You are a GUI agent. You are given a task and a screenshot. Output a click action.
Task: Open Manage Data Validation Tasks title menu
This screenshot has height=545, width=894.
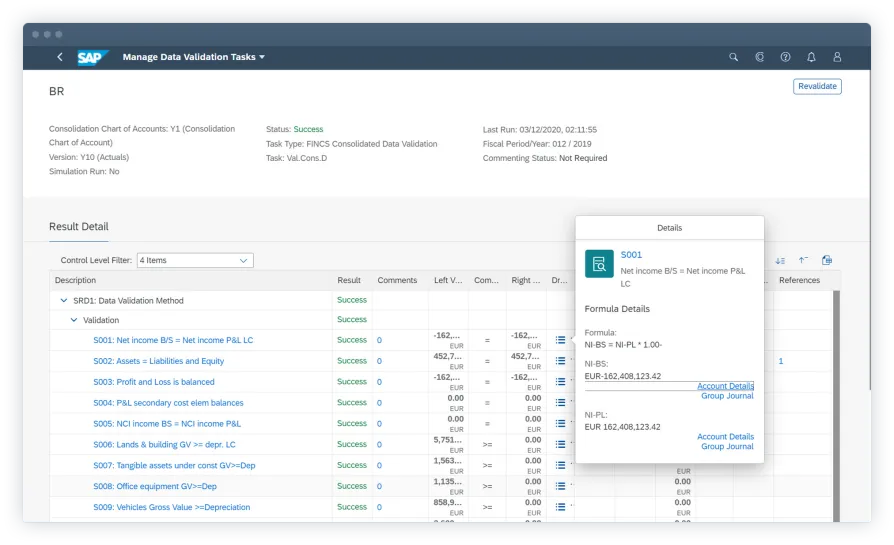[x=193, y=58]
